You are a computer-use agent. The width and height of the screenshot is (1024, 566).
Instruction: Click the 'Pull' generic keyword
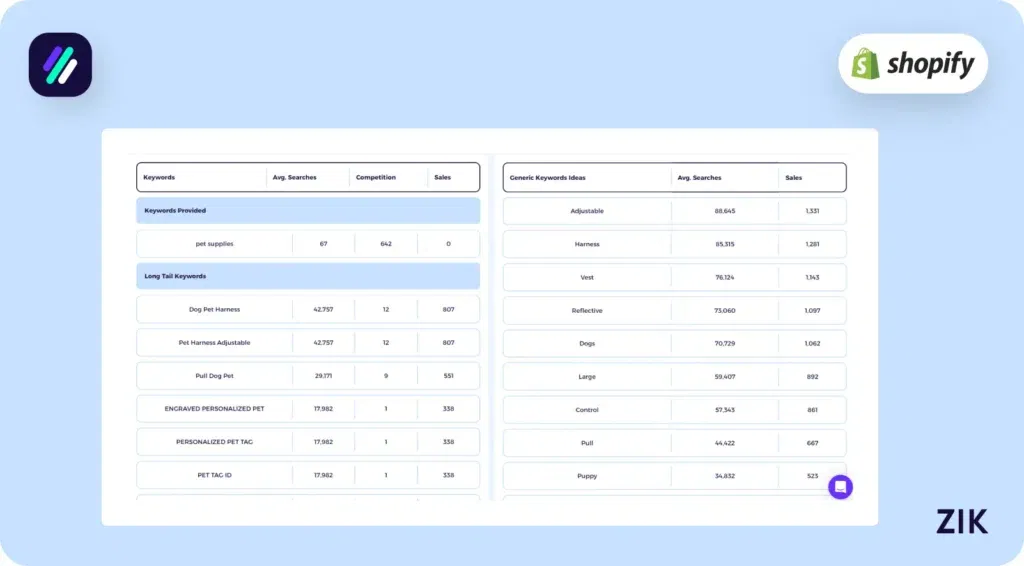click(586, 443)
